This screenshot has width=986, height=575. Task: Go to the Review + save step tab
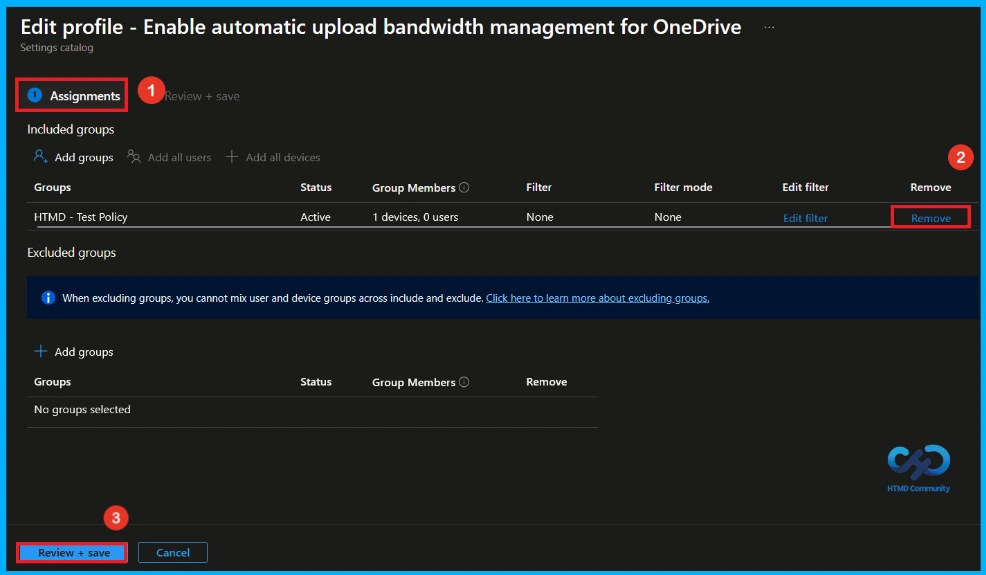pyautogui.click(x=202, y=96)
